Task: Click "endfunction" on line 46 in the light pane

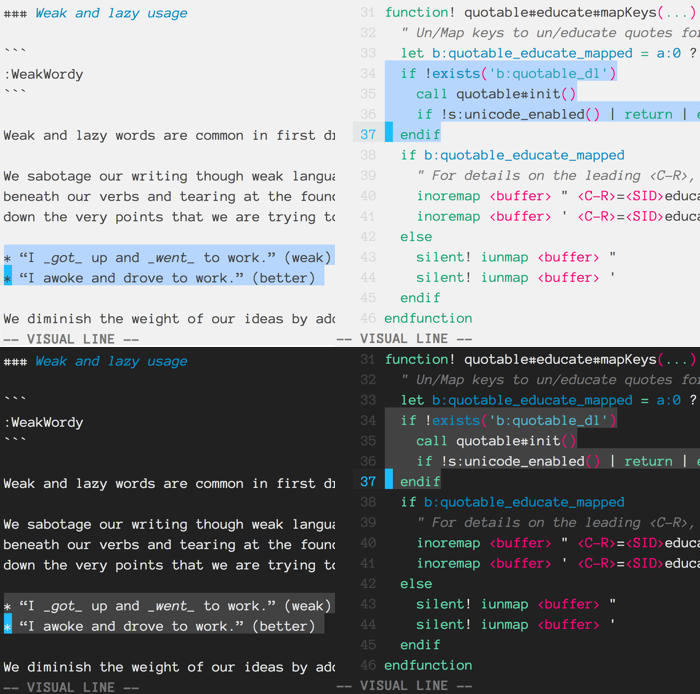Action: pyautogui.click(x=428, y=318)
